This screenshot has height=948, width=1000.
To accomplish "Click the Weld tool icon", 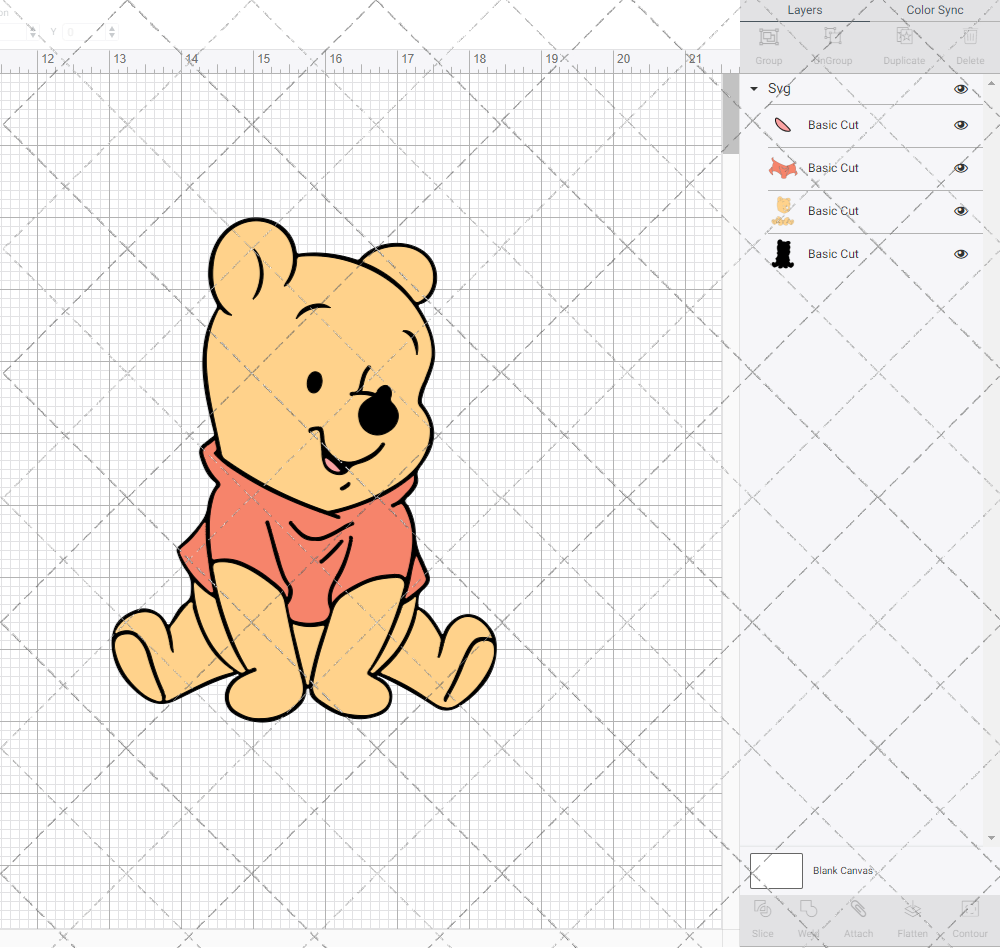I will (x=808, y=908).
